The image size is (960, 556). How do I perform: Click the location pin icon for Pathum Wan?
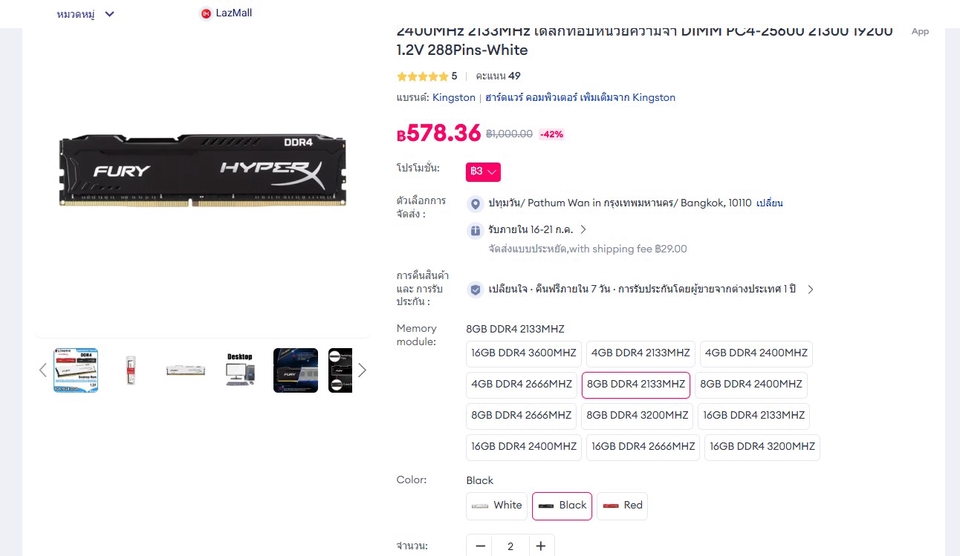tap(475, 203)
